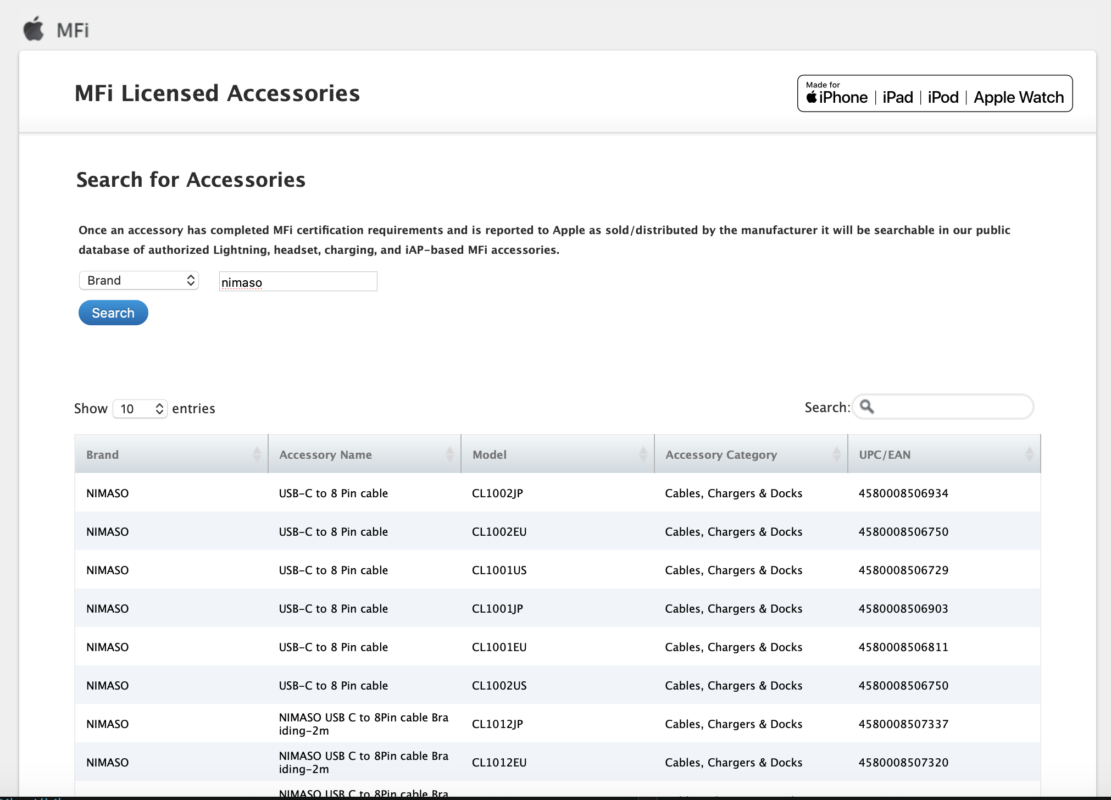Click UPC 4580008506811
The height and width of the screenshot is (800, 1111).
(x=903, y=647)
